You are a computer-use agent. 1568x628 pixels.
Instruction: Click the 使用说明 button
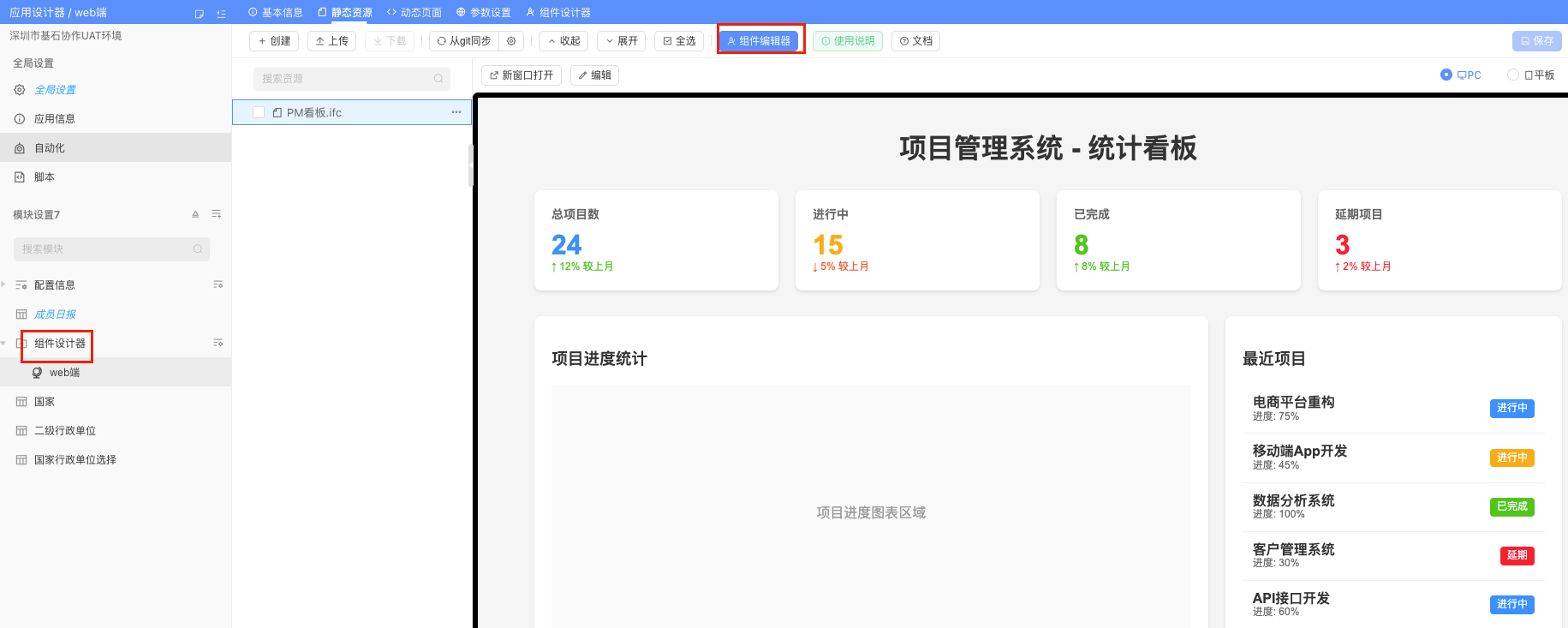(848, 41)
